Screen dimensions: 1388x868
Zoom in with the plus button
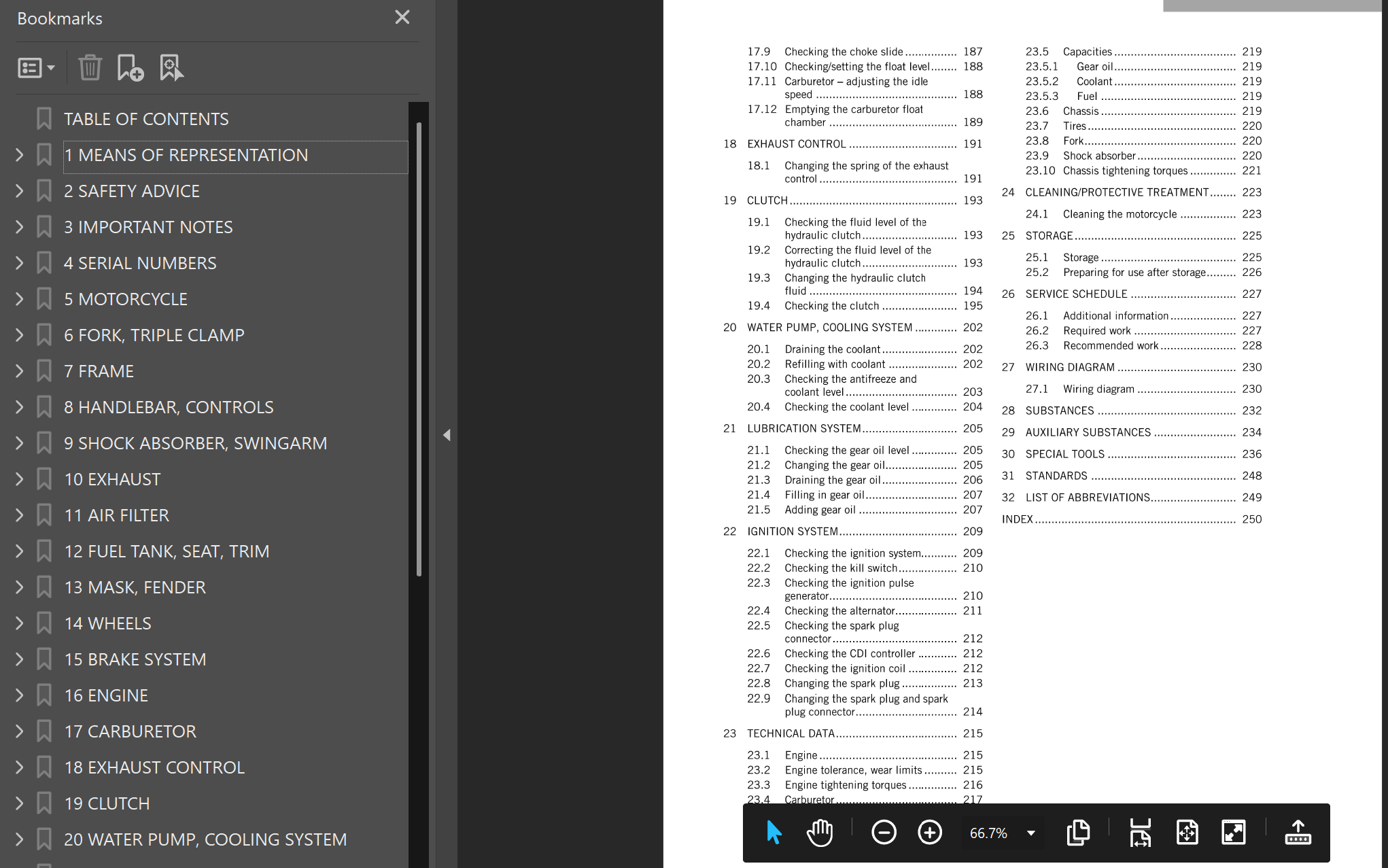(x=930, y=832)
